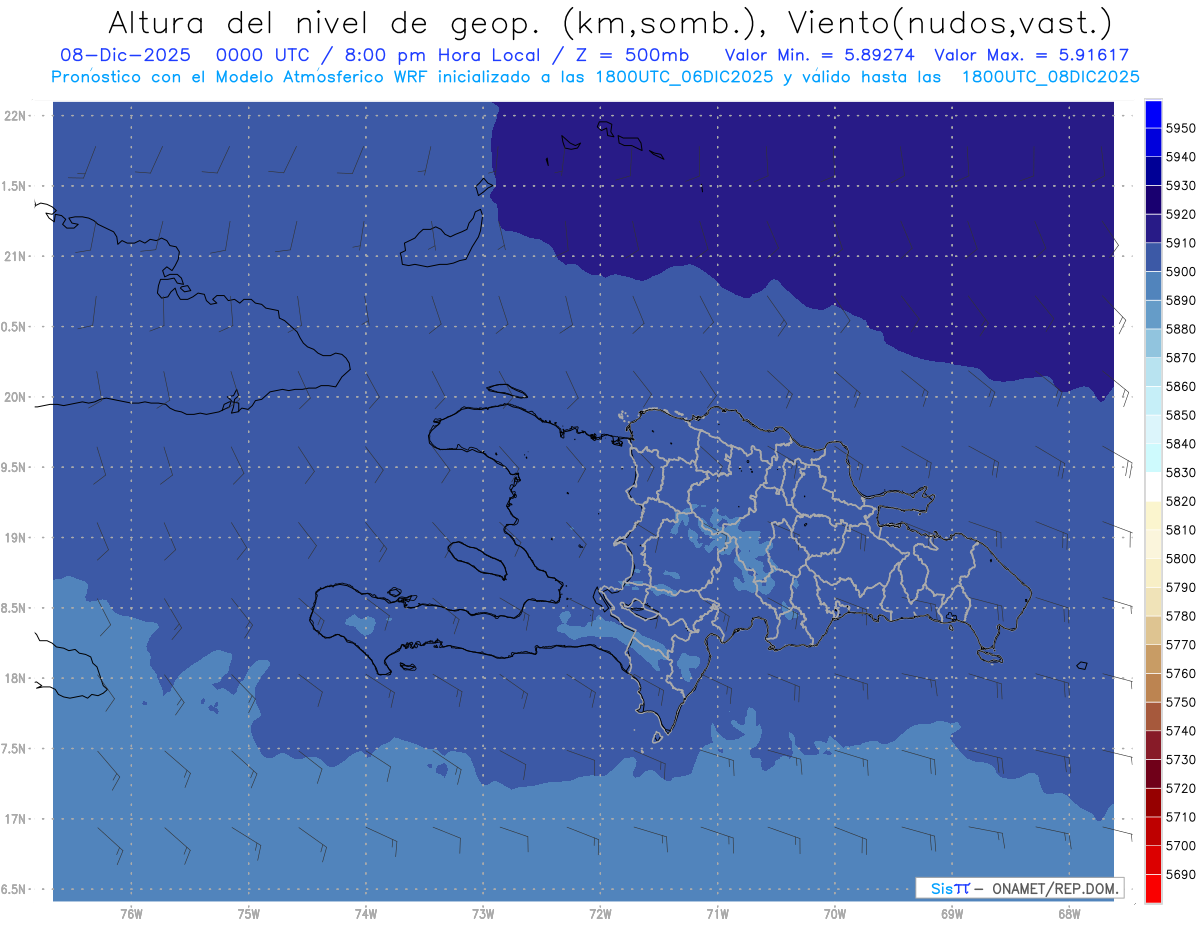Image resolution: width=1200 pixels, height=927 pixels.
Task: Click the "17N" latitude axis label
Action: [x=16, y=819]
